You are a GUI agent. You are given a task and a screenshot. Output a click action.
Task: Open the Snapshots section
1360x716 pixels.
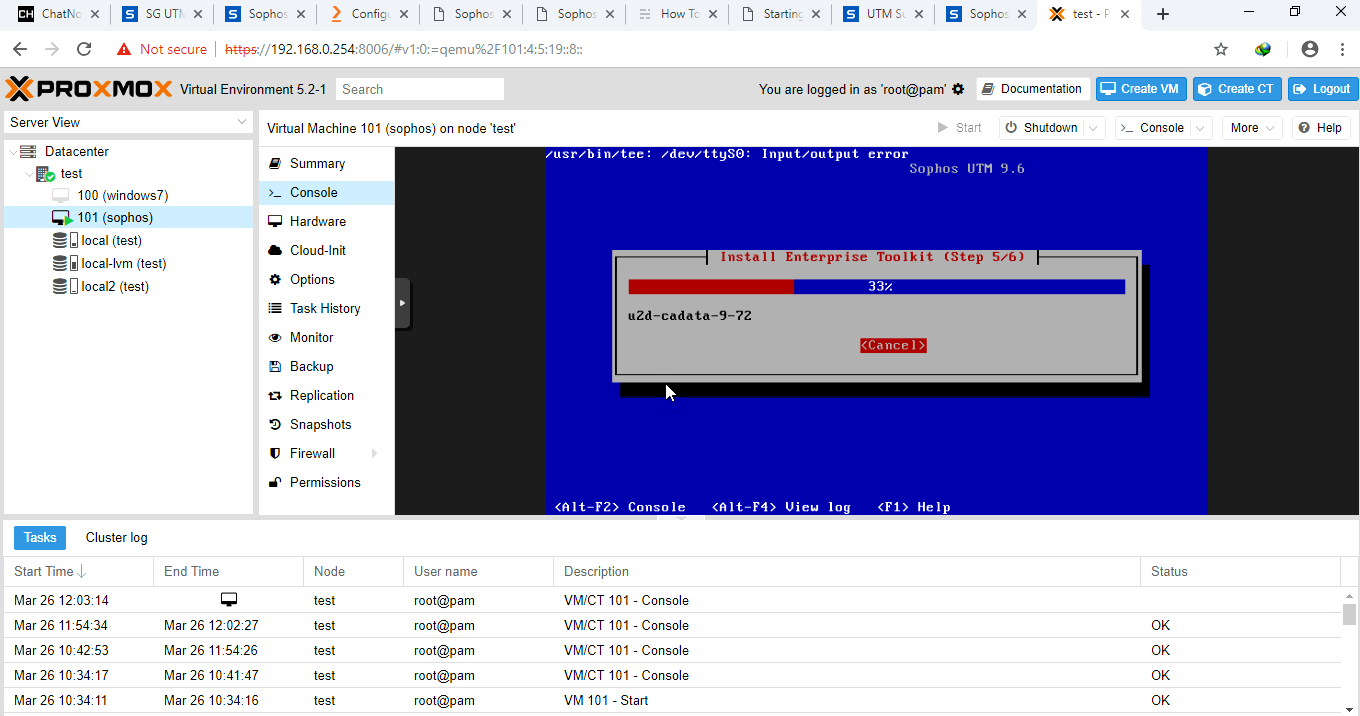coord(327,424)
